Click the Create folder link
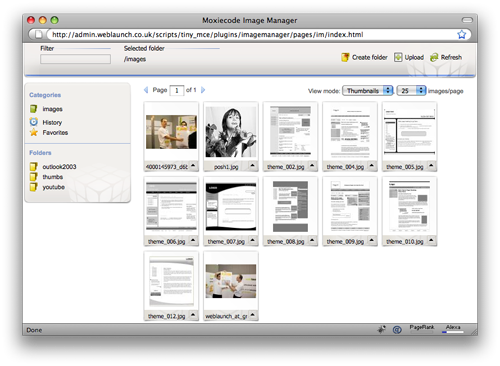The image size is (500, 366). [370, 57]
